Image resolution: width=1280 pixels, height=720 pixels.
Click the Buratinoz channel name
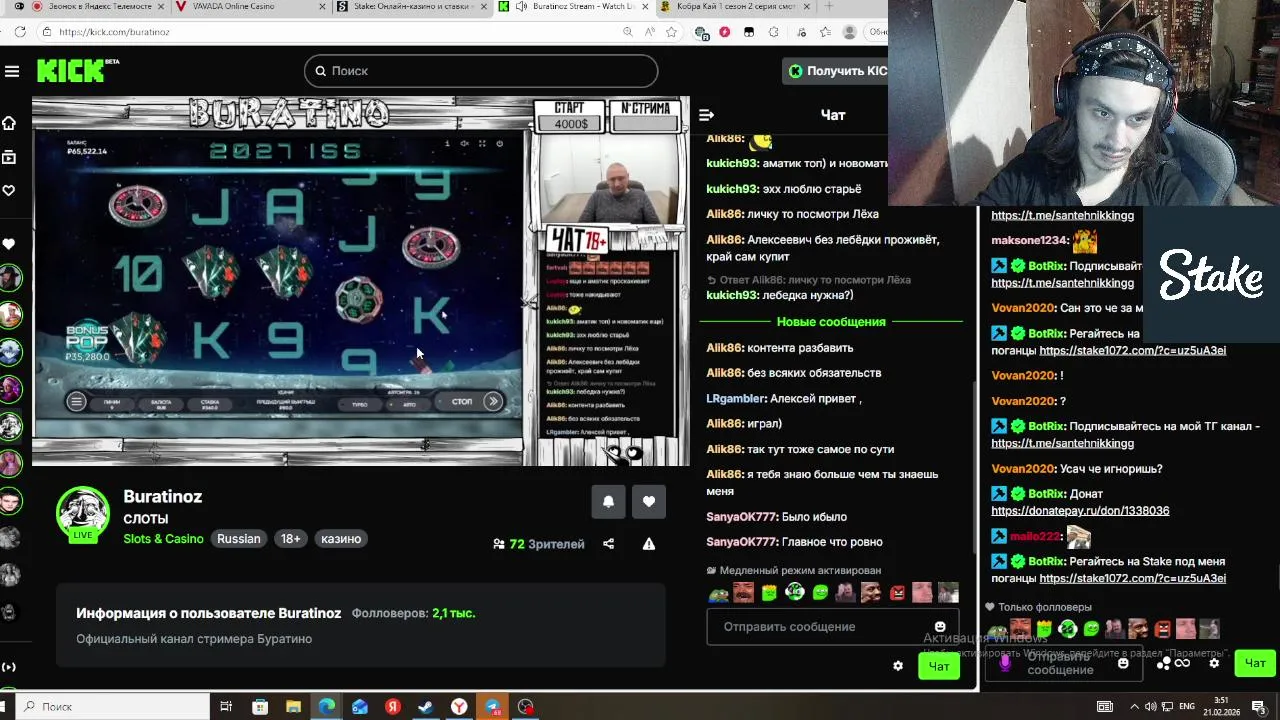coord(163,497)
